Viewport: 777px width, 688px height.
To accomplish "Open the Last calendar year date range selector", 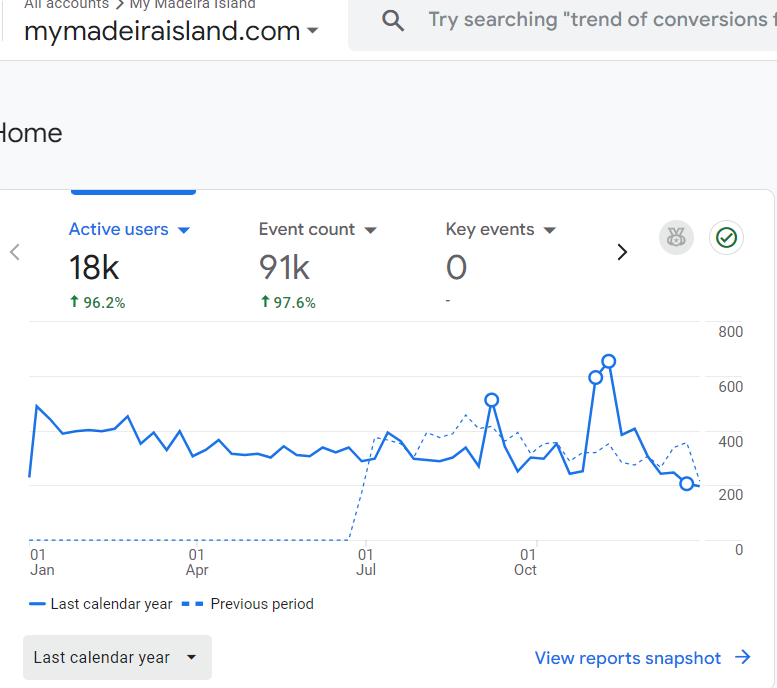I will point(117,657).
